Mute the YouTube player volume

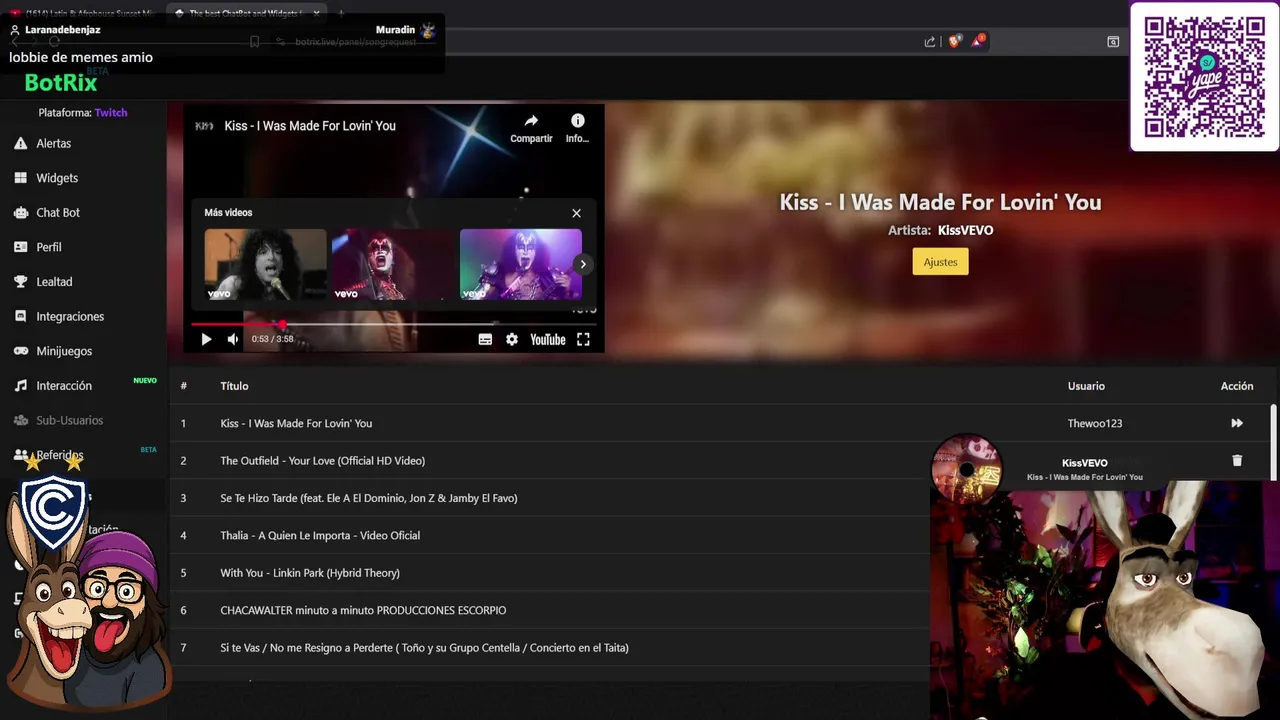tap(233, 339)
